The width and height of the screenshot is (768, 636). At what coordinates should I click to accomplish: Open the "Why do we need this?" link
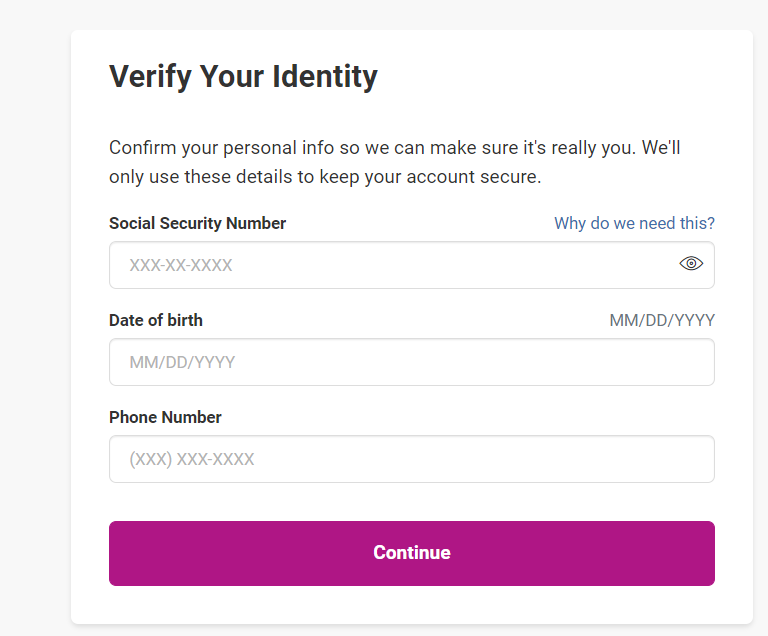(x=634, y=223)
